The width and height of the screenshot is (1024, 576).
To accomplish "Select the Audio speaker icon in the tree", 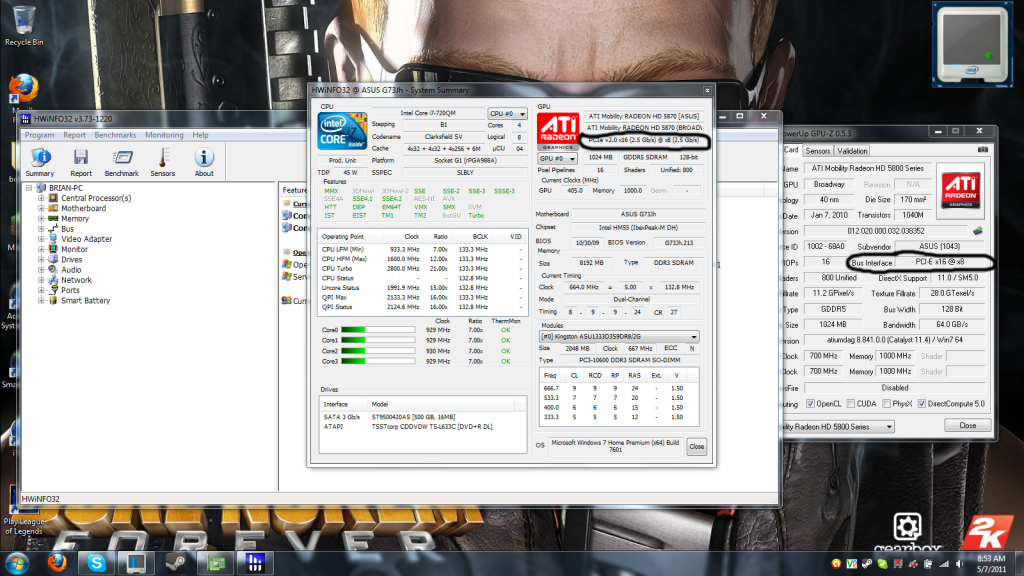I will click(54, 270).
